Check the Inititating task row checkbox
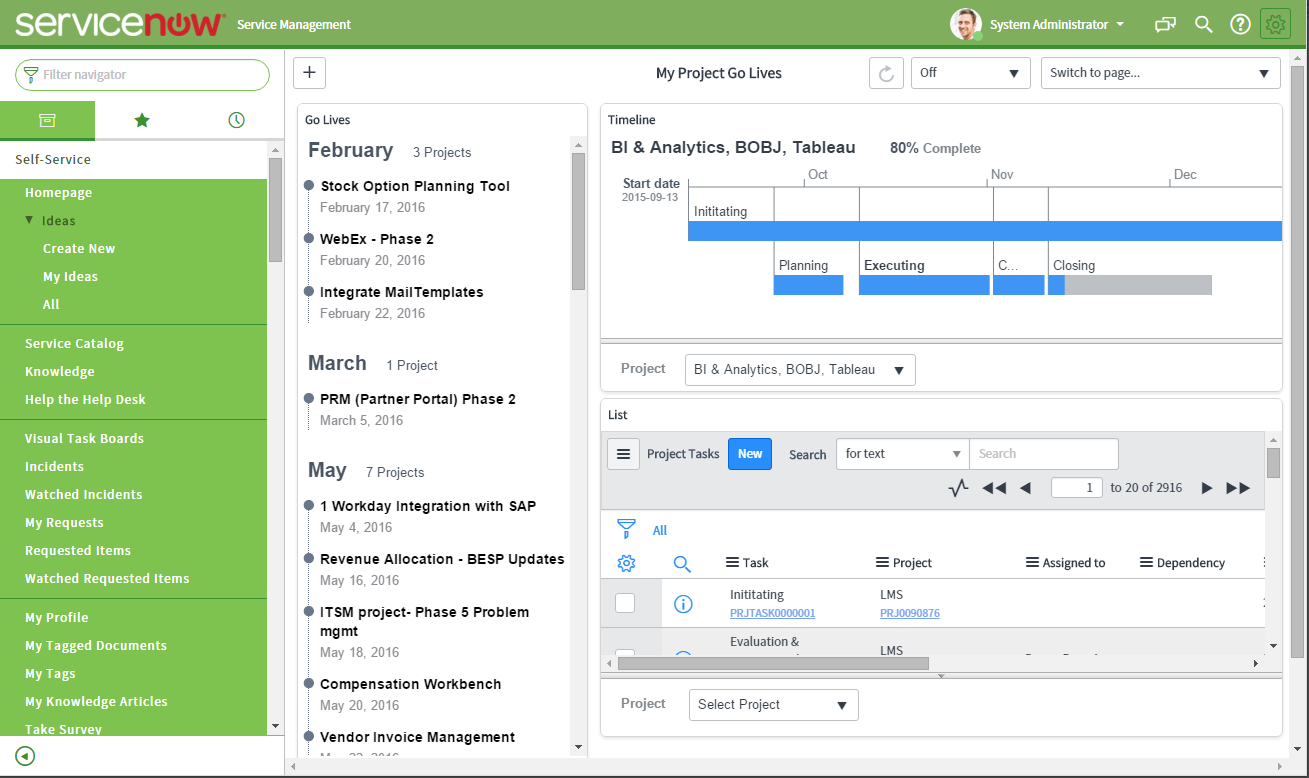 pyautogui.click(x=625, y=601)
